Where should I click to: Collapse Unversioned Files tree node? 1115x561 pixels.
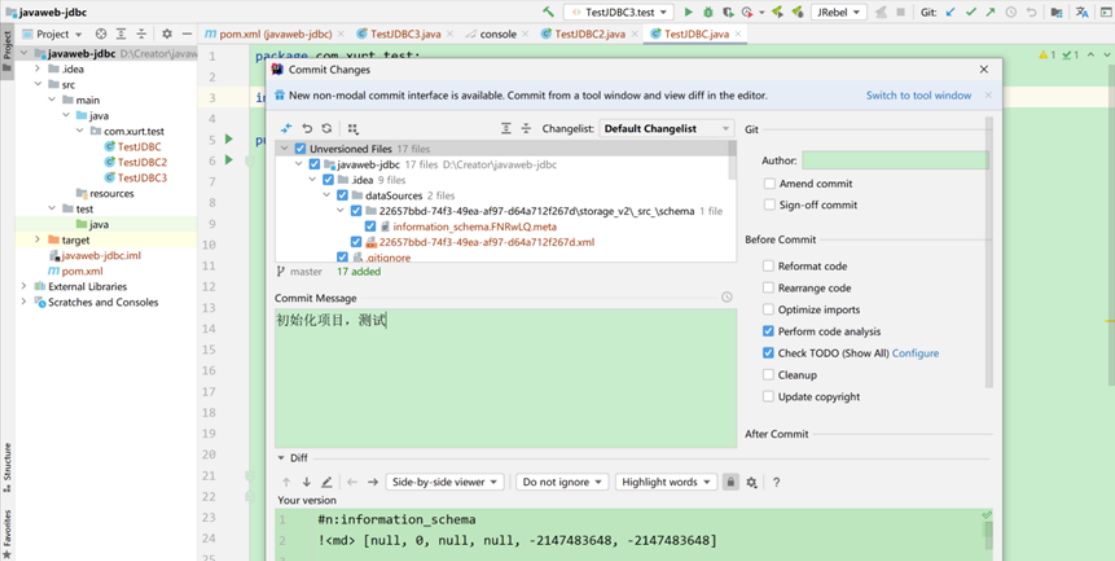284,149
